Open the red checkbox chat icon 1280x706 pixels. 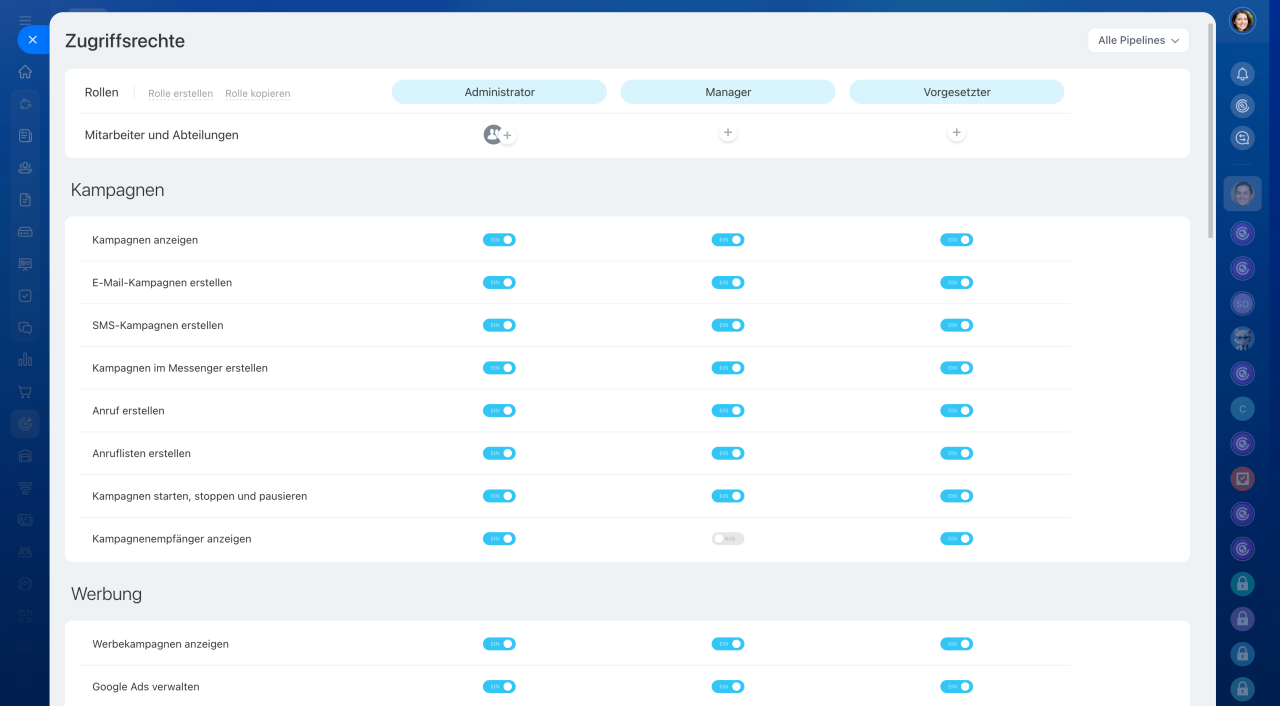click(1242, 478)
